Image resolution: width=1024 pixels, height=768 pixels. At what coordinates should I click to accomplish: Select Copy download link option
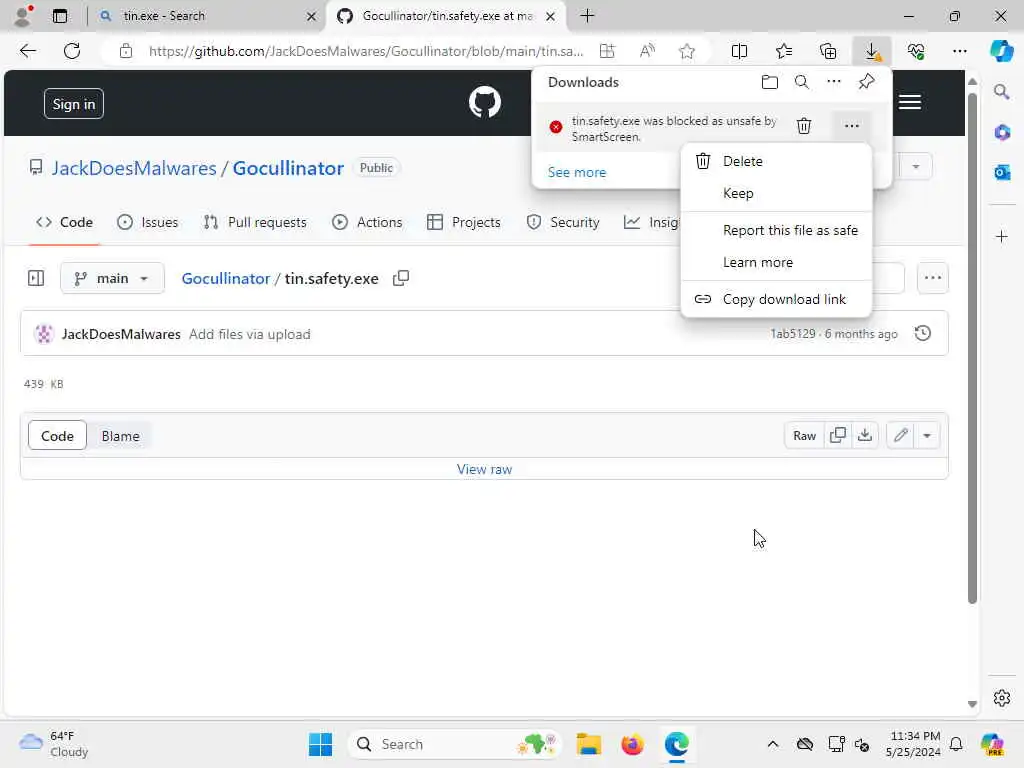tap(776, 300)
